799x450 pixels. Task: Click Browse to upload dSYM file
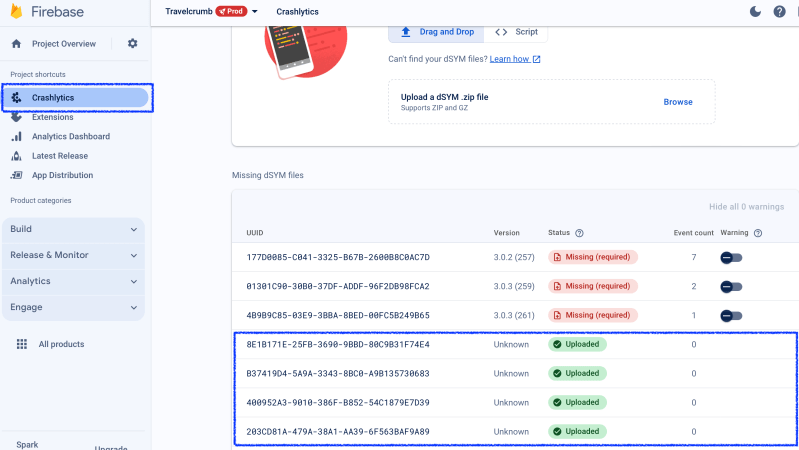(x=677, y=102)
